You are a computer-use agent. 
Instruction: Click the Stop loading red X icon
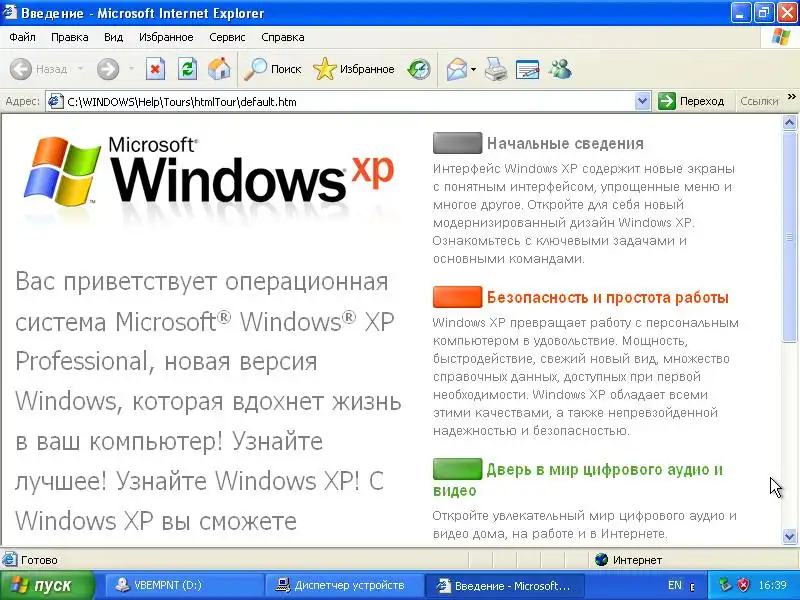pos(155,69)
